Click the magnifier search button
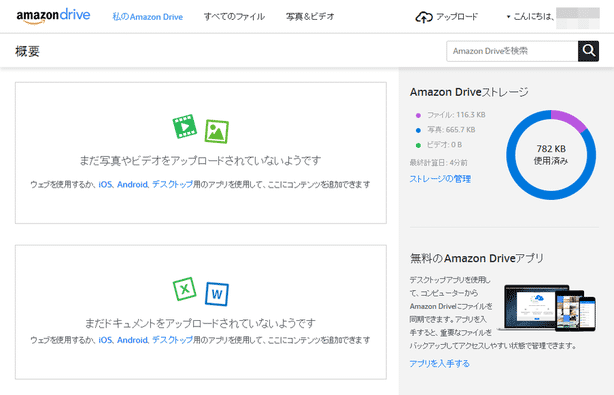Screen dimensions: 614x395 coord(588,51)
